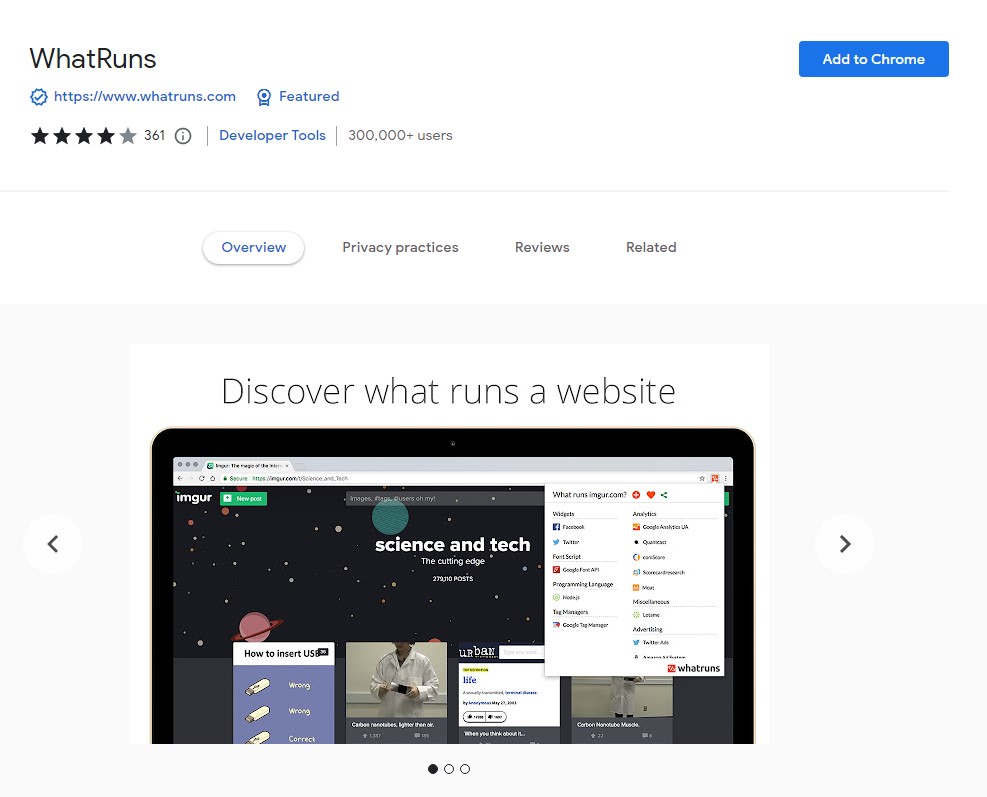Open the Reviews tab

coord(542,247)
